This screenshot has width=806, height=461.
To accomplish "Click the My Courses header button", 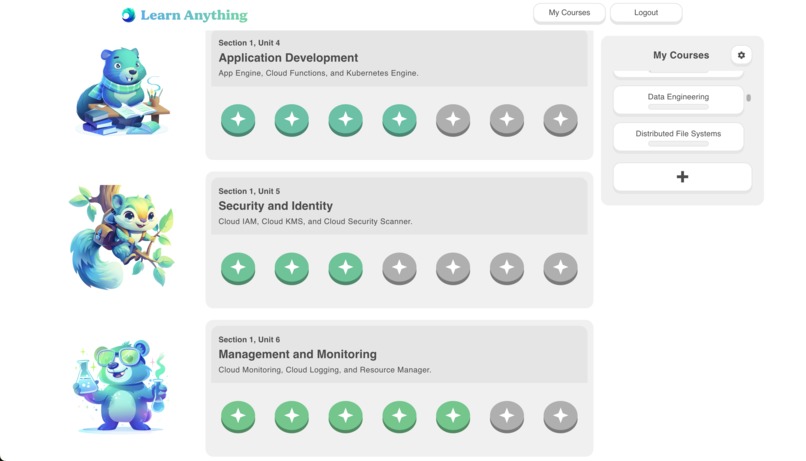I will coord(569,13).
